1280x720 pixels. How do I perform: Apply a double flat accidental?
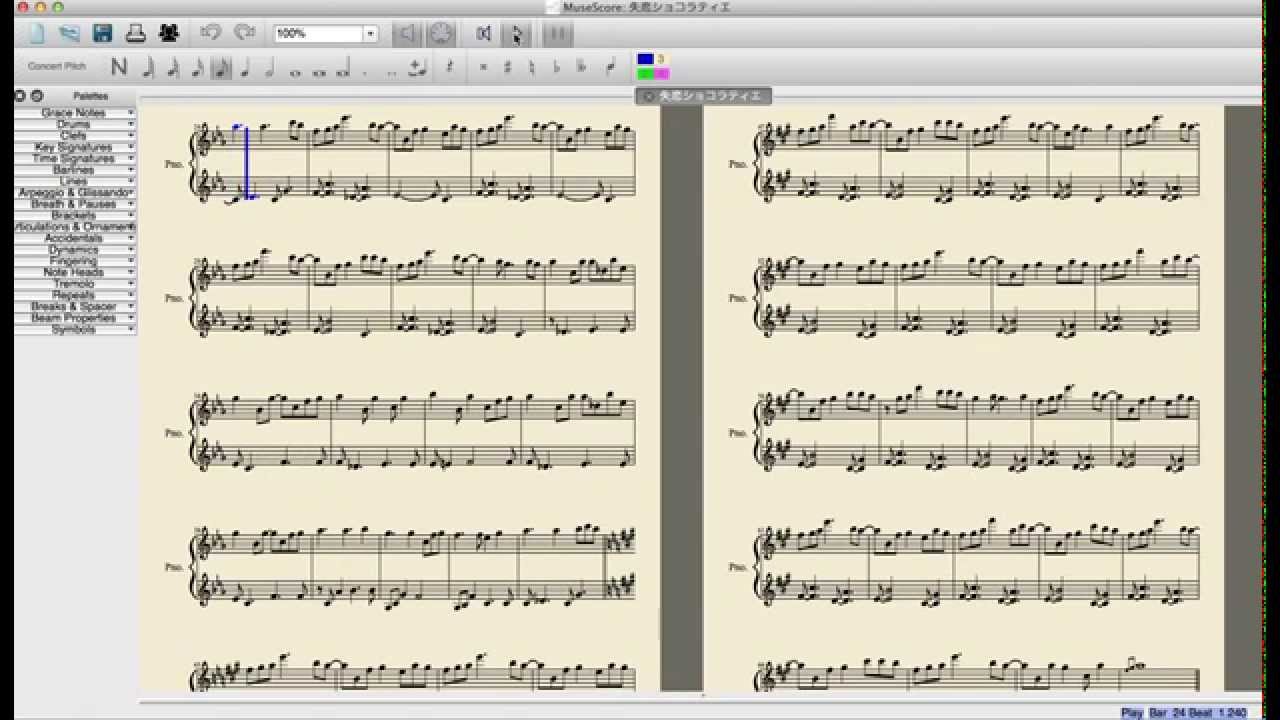coord(582,68)
